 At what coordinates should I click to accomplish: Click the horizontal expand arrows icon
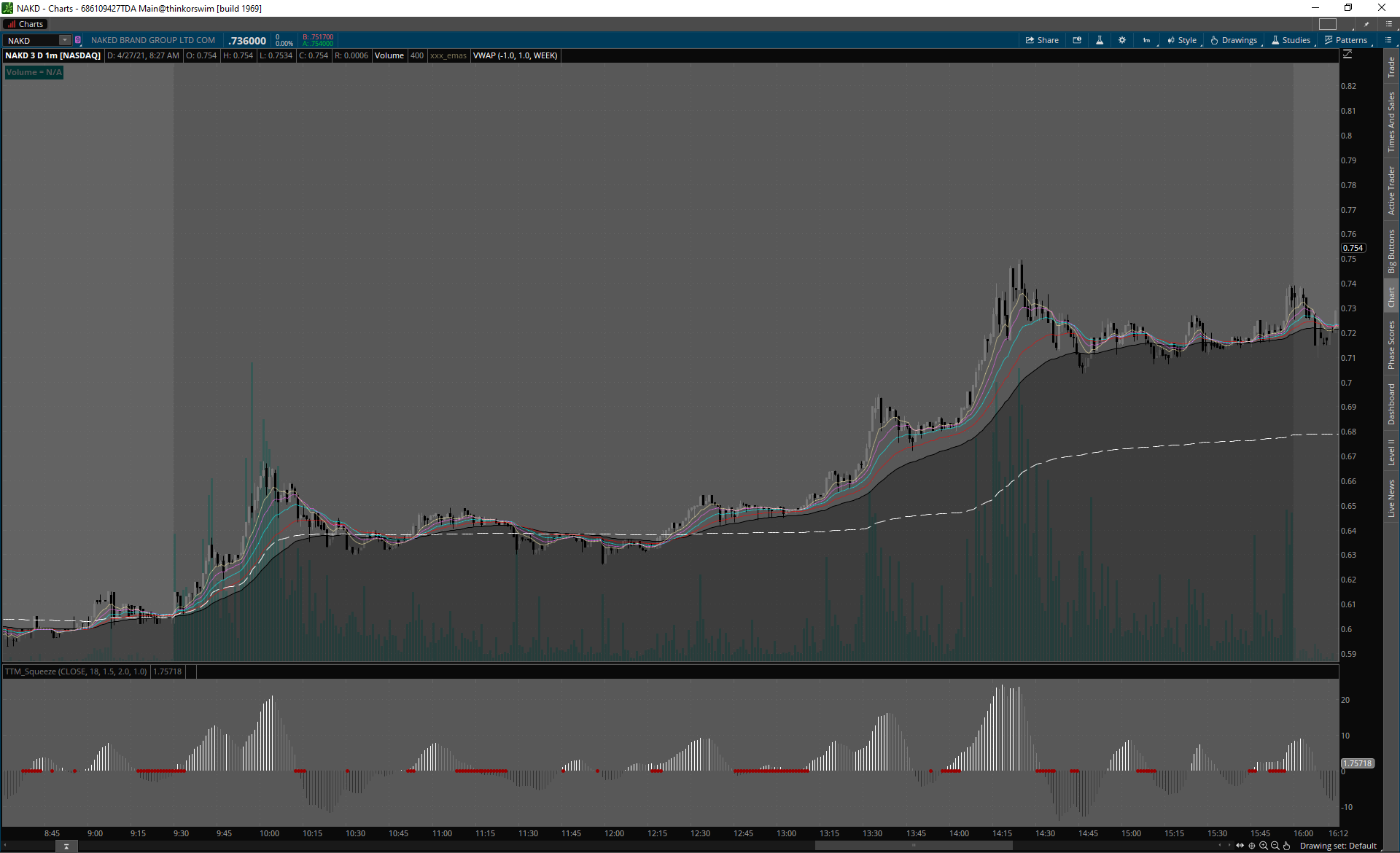coord(1240,846)
